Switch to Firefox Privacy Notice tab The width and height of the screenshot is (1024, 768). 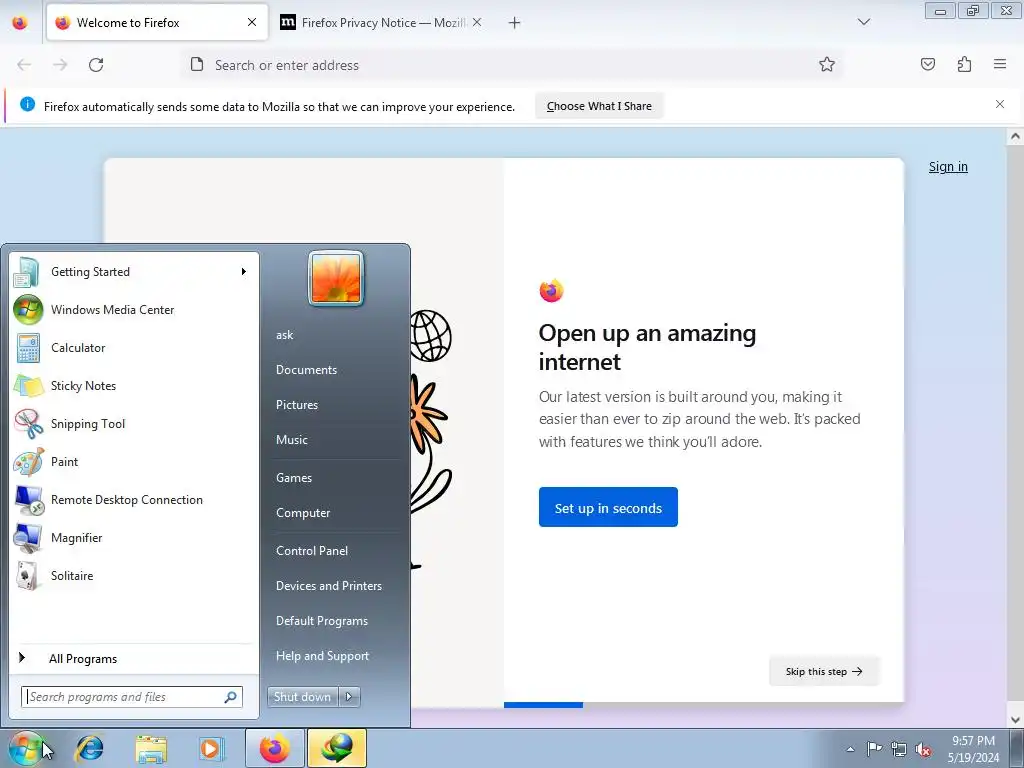[383, 22]
